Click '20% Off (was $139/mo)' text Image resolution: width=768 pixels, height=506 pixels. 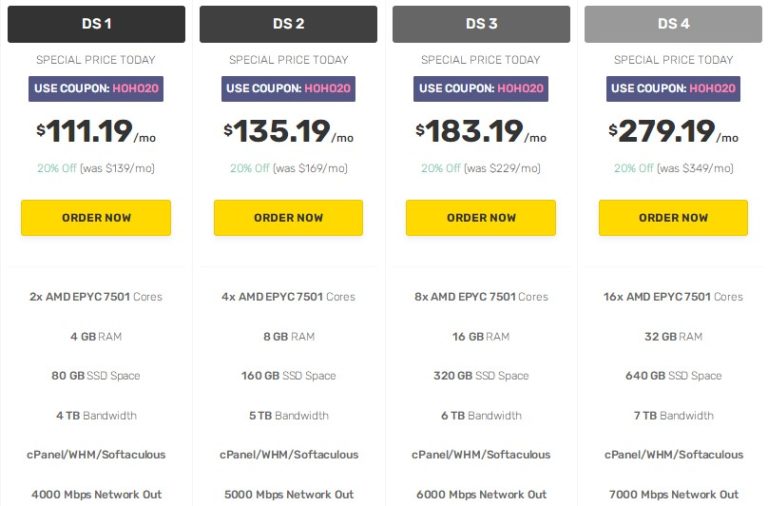96,168
